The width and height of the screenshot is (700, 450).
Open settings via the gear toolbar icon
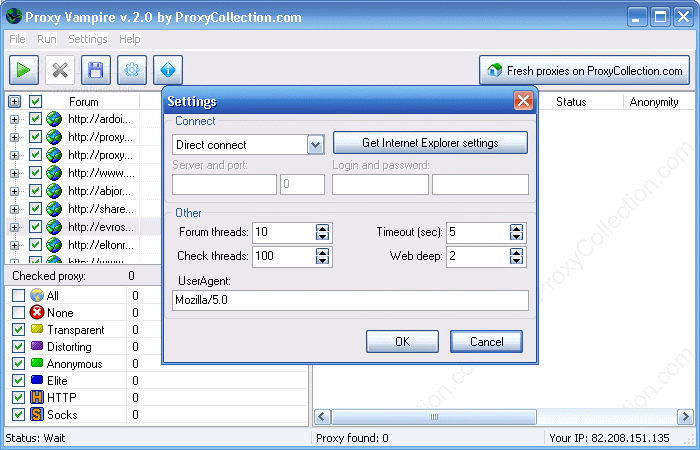[x=132, y=70]
